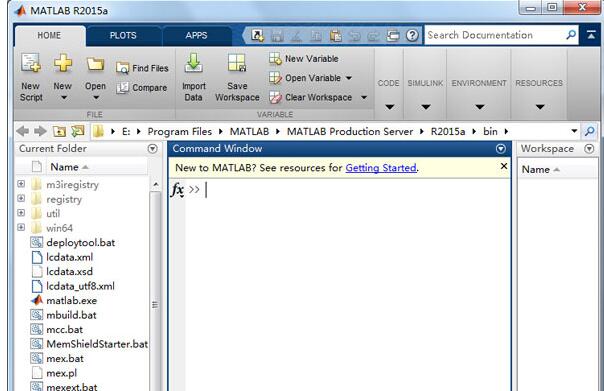Click Save Workspace
This screenshot has height=391, width=604.
(237, 77)
